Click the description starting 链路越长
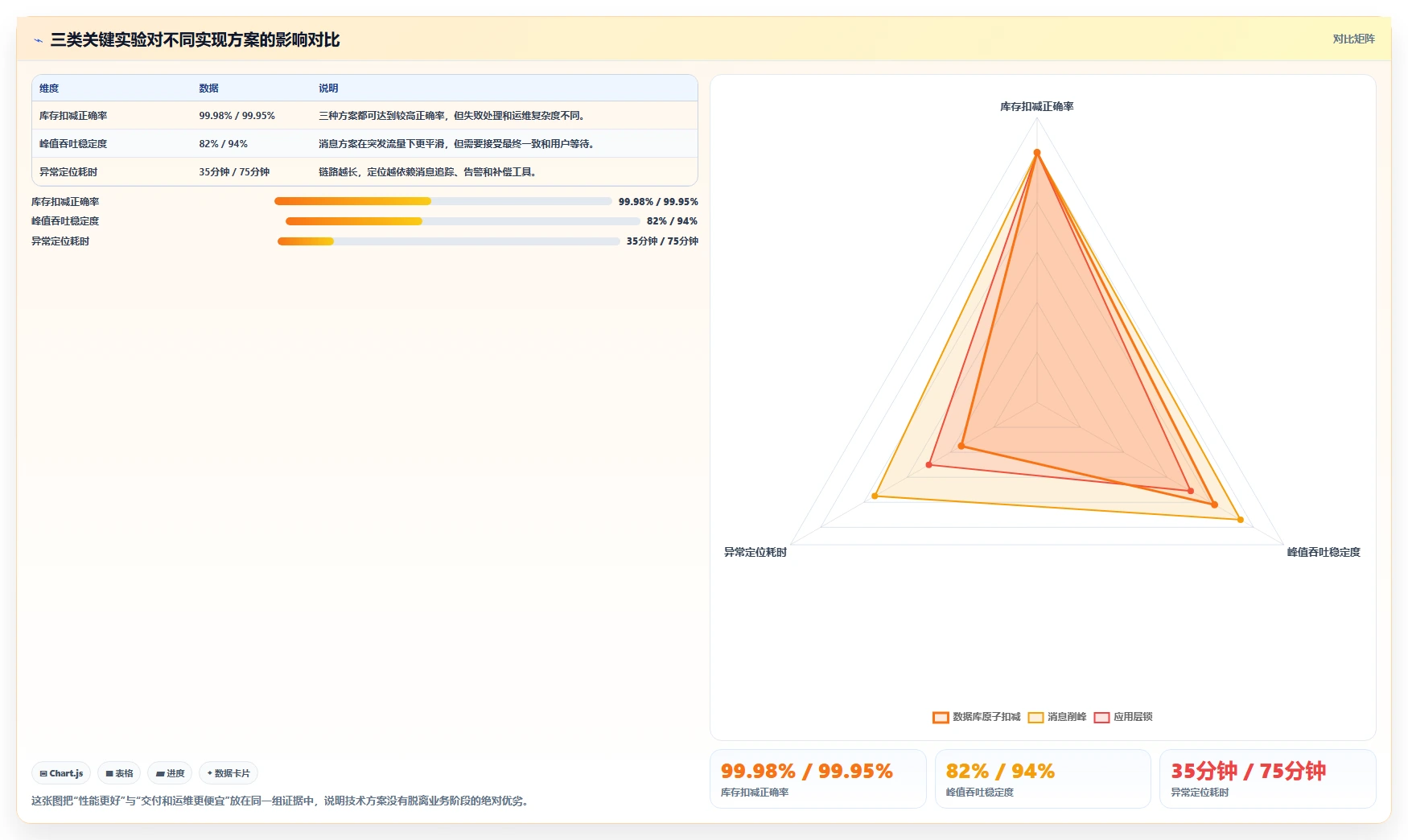 click(x=429, y=172)
